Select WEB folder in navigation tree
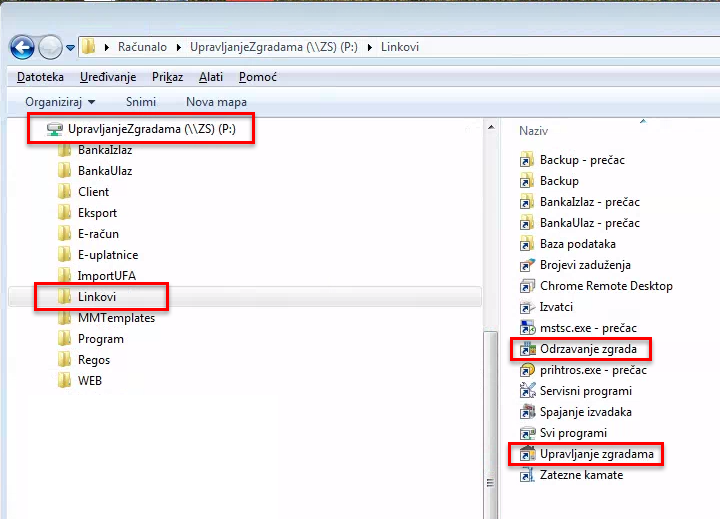The width and height of the screenshot is (720, 519). (90, 381)
